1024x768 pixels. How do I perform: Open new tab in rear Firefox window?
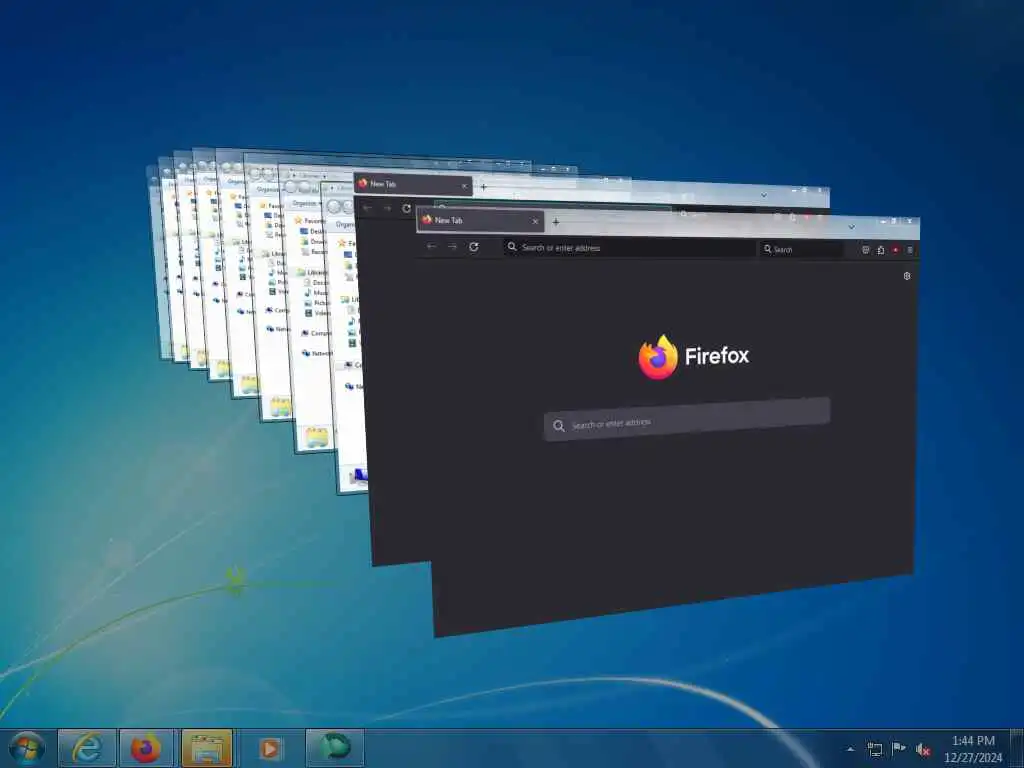484,187
